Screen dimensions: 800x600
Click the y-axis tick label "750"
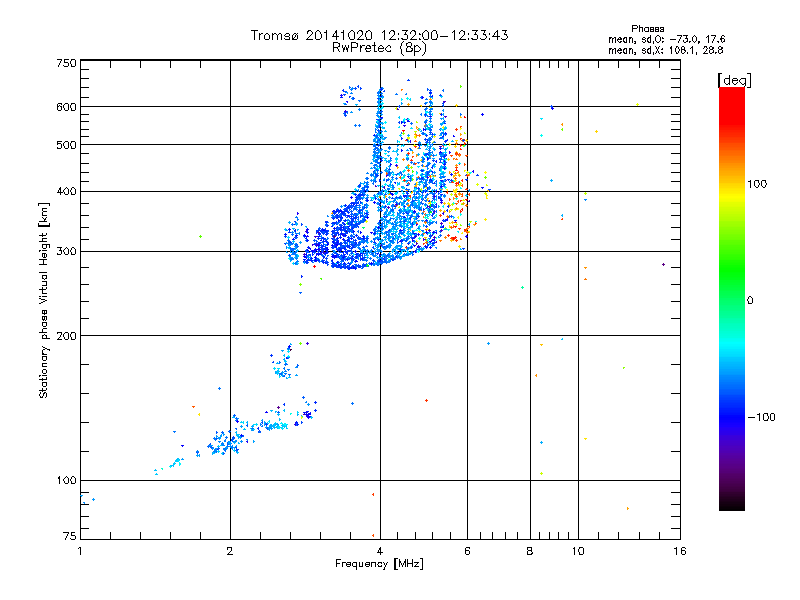coord(66,63)
